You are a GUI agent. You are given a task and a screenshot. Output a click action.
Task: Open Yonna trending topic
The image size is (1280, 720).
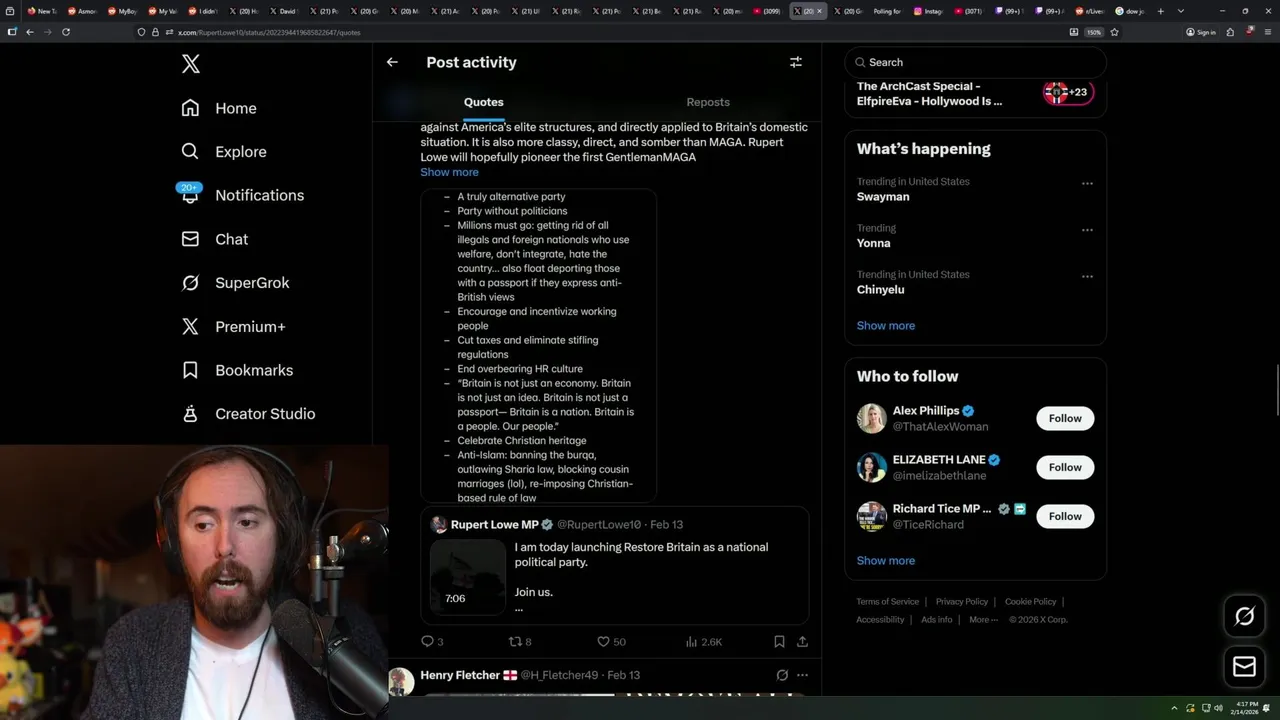[x=873, y=243]
